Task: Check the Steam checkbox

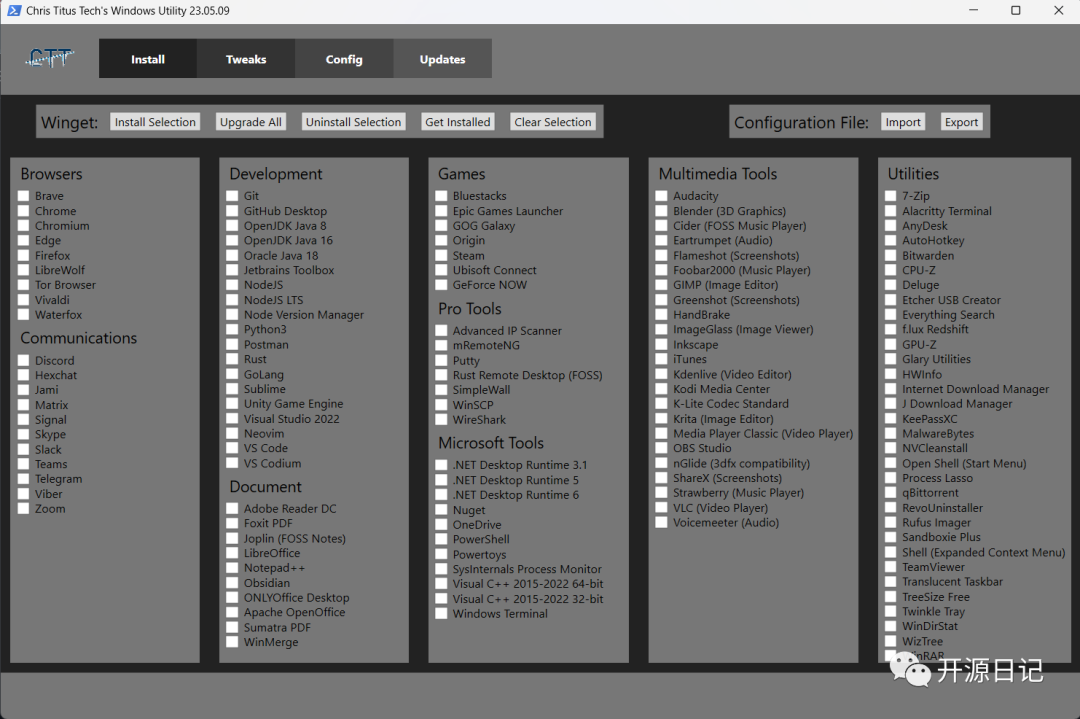Action: 442,256
